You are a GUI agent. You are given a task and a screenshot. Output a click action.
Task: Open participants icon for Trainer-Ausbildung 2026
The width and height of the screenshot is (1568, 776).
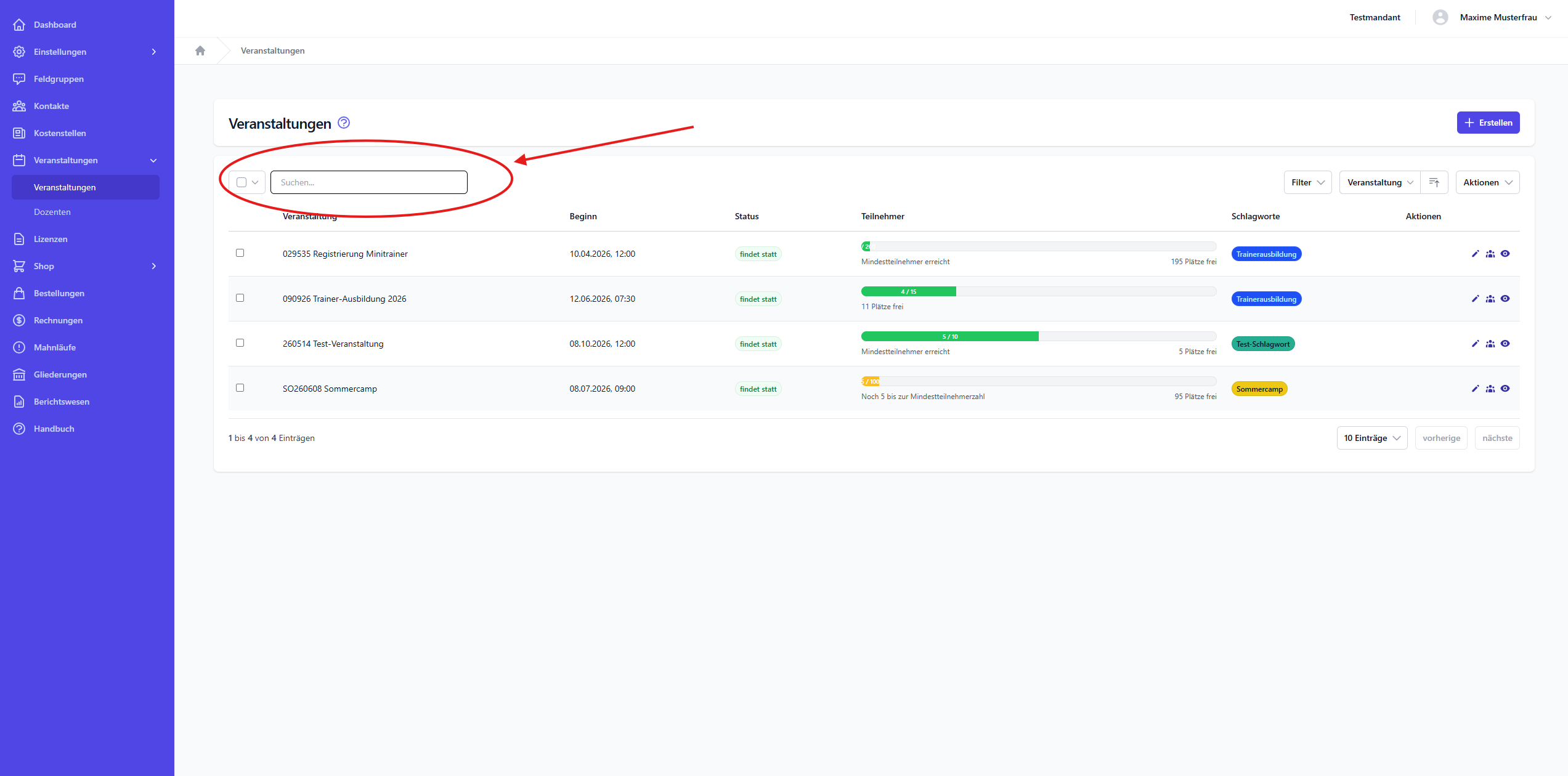pyautogui.click(x=1490, y=299)
